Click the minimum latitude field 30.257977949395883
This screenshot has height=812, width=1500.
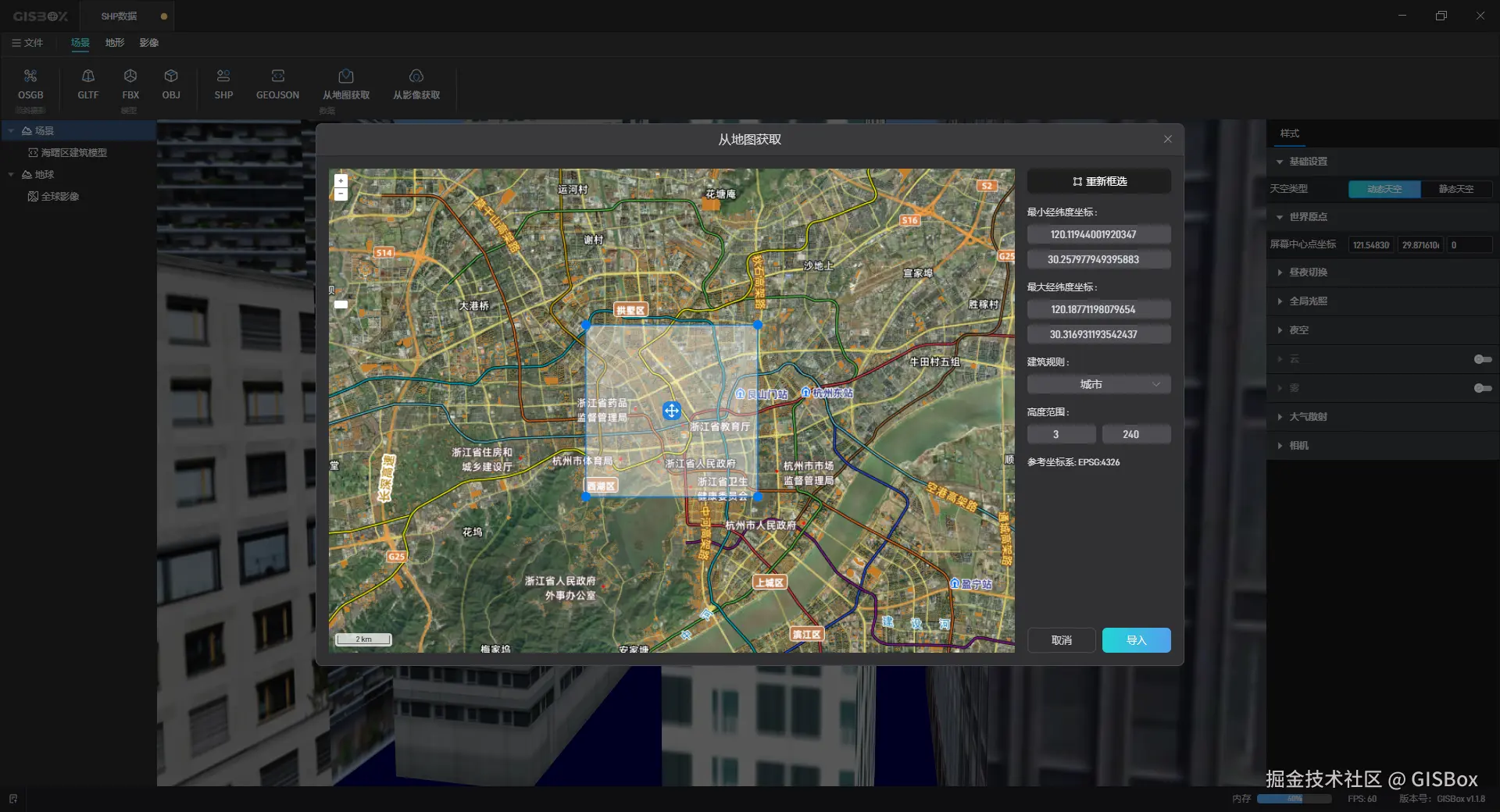coord(1098,259)
